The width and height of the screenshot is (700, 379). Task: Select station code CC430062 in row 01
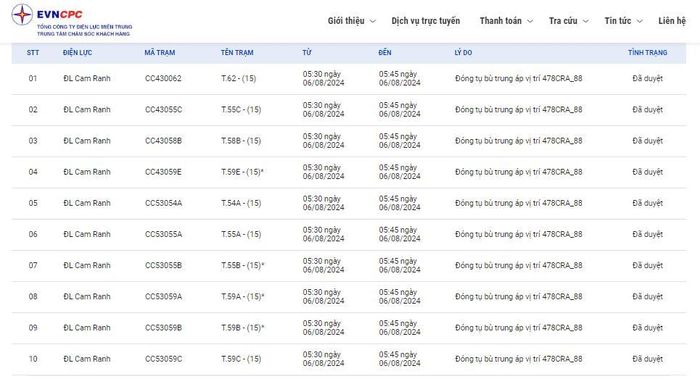click(163, 79)
